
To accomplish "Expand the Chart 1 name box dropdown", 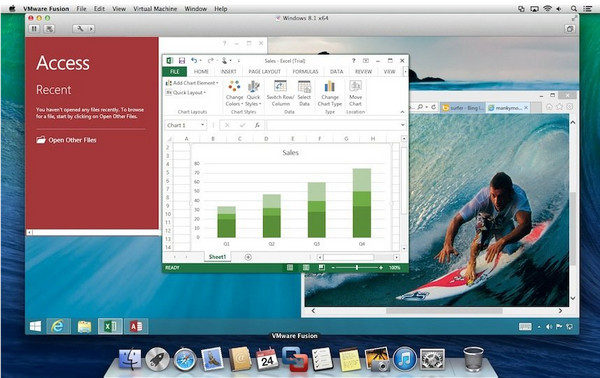I will coord(203,125).
